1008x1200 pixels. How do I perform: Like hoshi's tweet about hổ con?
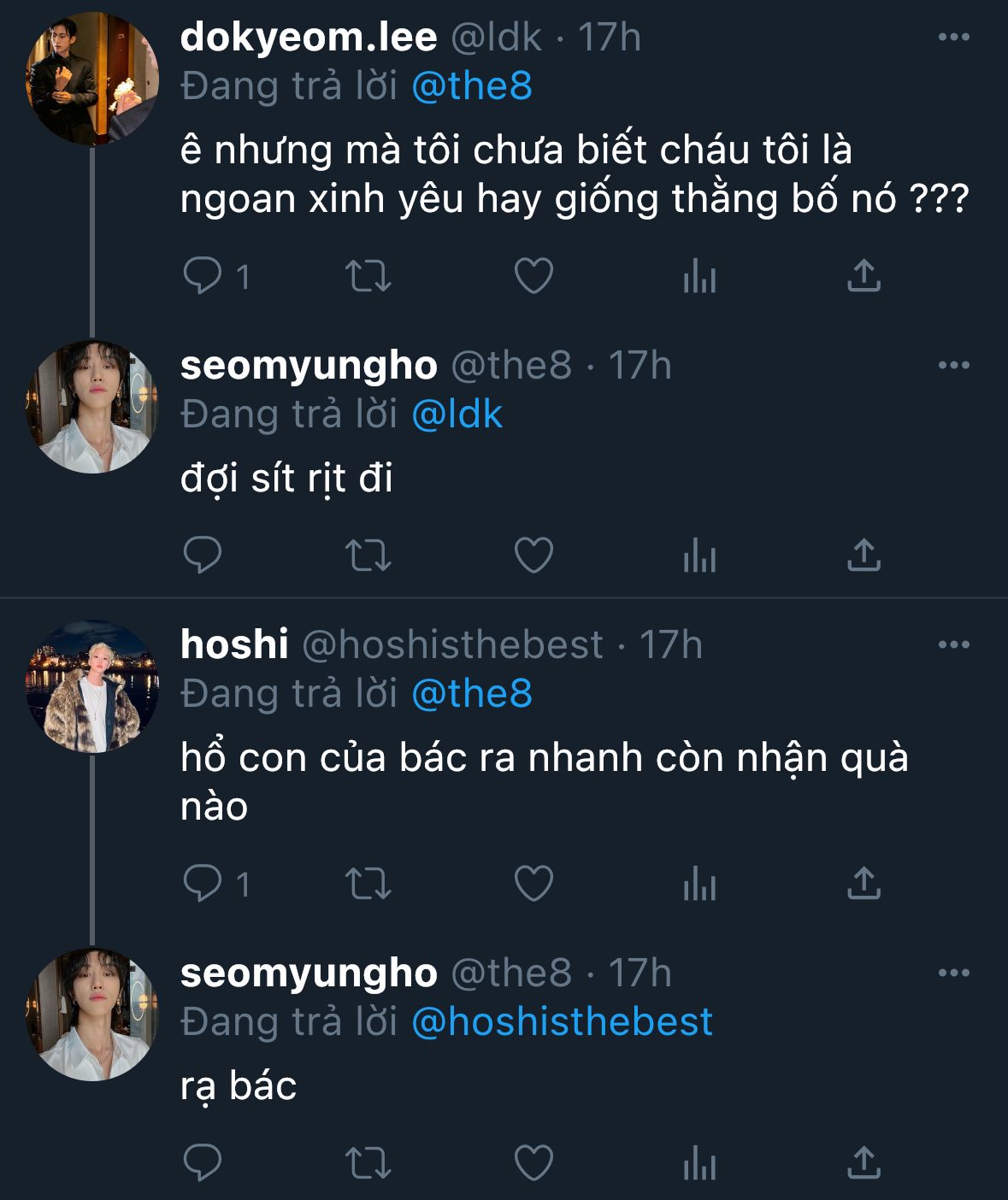tap(534, 883)
